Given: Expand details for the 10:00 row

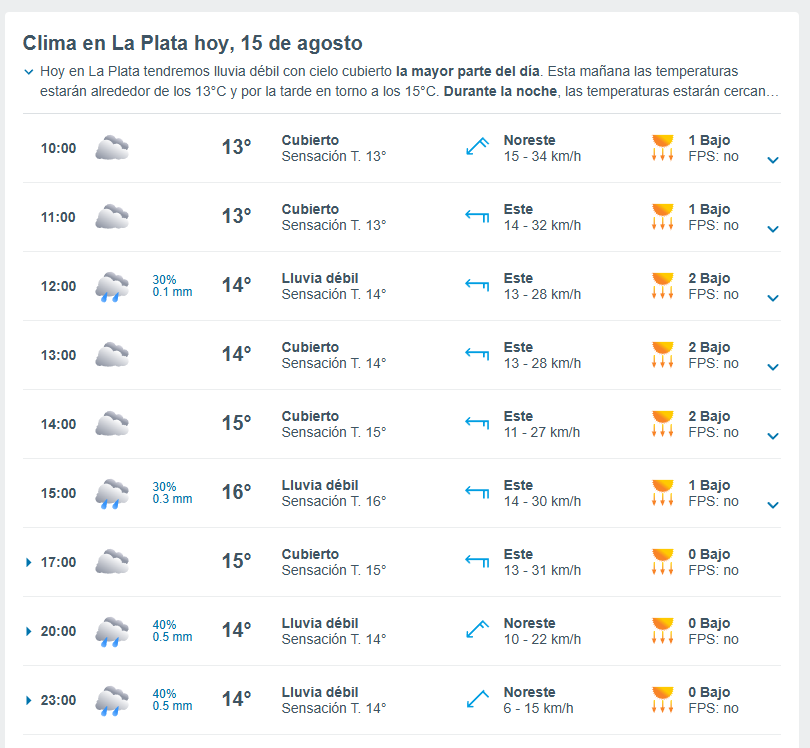Looking at the screenshot, I should click(x=773, y=160).
